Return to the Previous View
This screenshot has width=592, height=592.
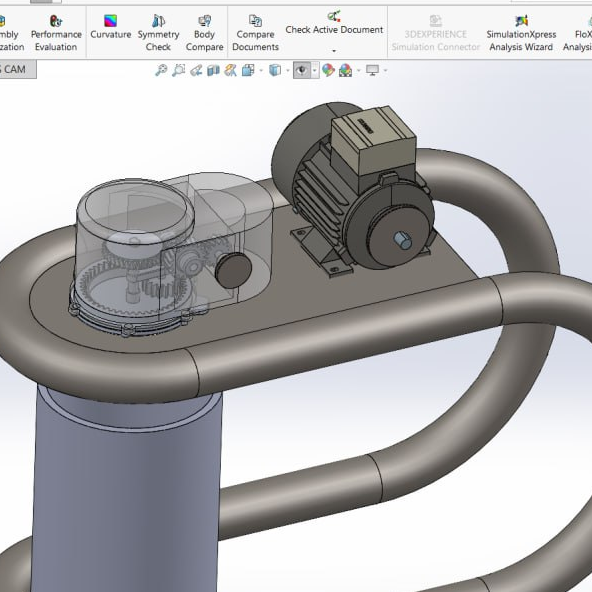[x=196, y=70]
